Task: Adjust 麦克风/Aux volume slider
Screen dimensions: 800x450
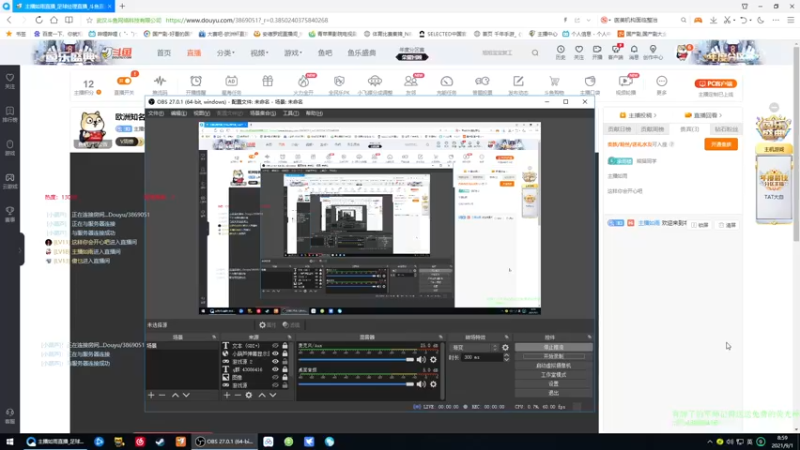Action: point(356,360)
